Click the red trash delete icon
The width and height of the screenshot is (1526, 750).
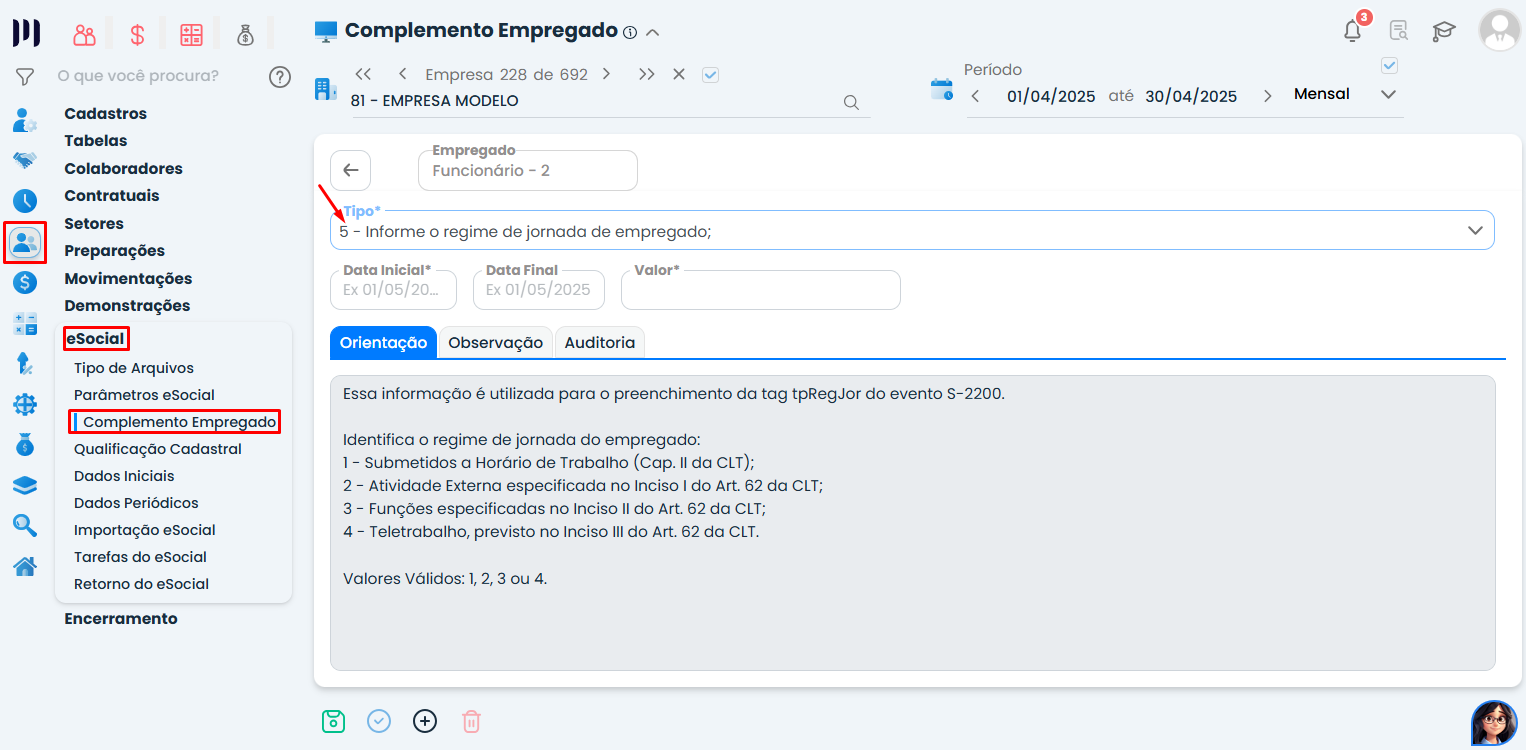tap(471, 721)
